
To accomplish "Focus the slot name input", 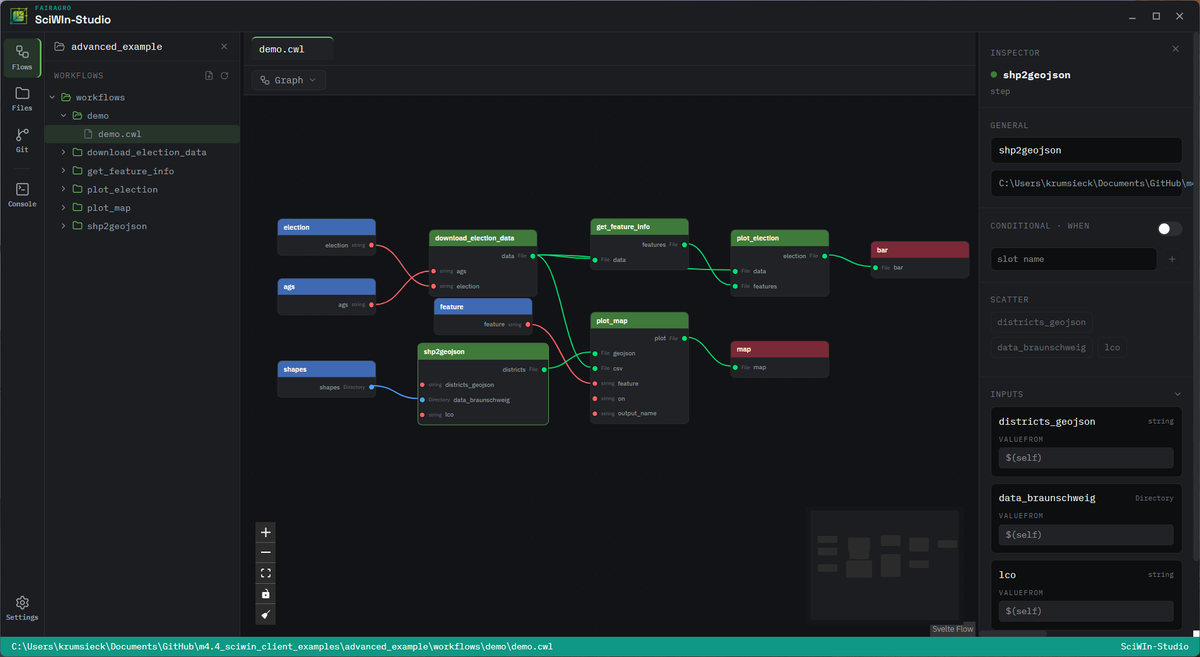I will tap(1073, 259).
